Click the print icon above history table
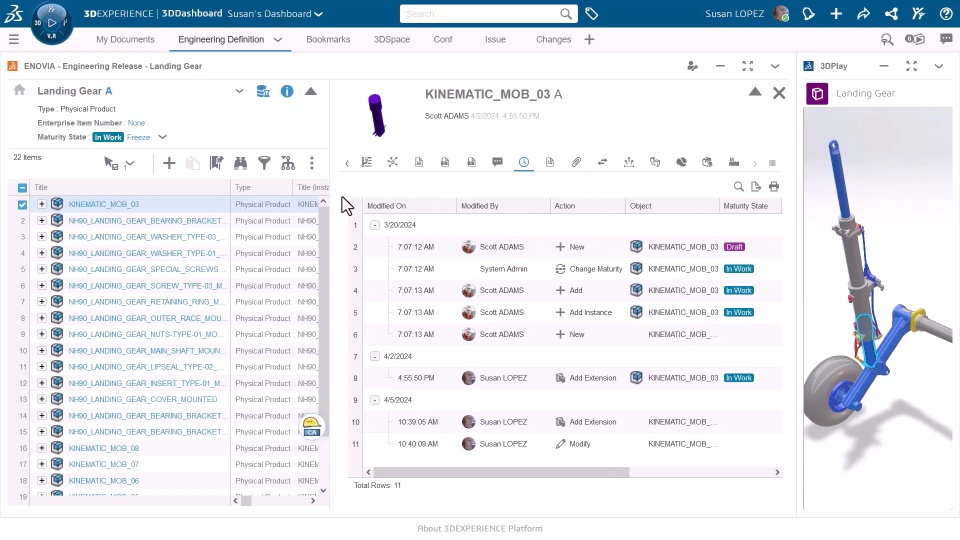Image resolution: width=960 pixels, height=540 pixels. (x=774, y=186)
